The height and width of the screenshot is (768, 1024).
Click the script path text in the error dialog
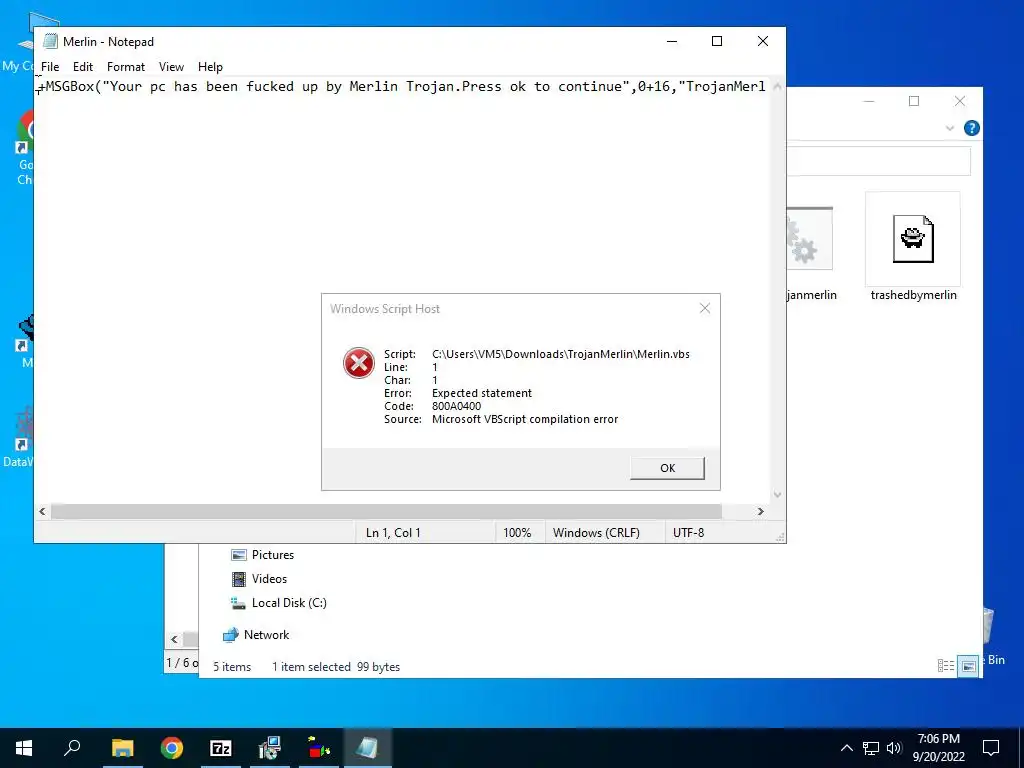click(560, 354)
